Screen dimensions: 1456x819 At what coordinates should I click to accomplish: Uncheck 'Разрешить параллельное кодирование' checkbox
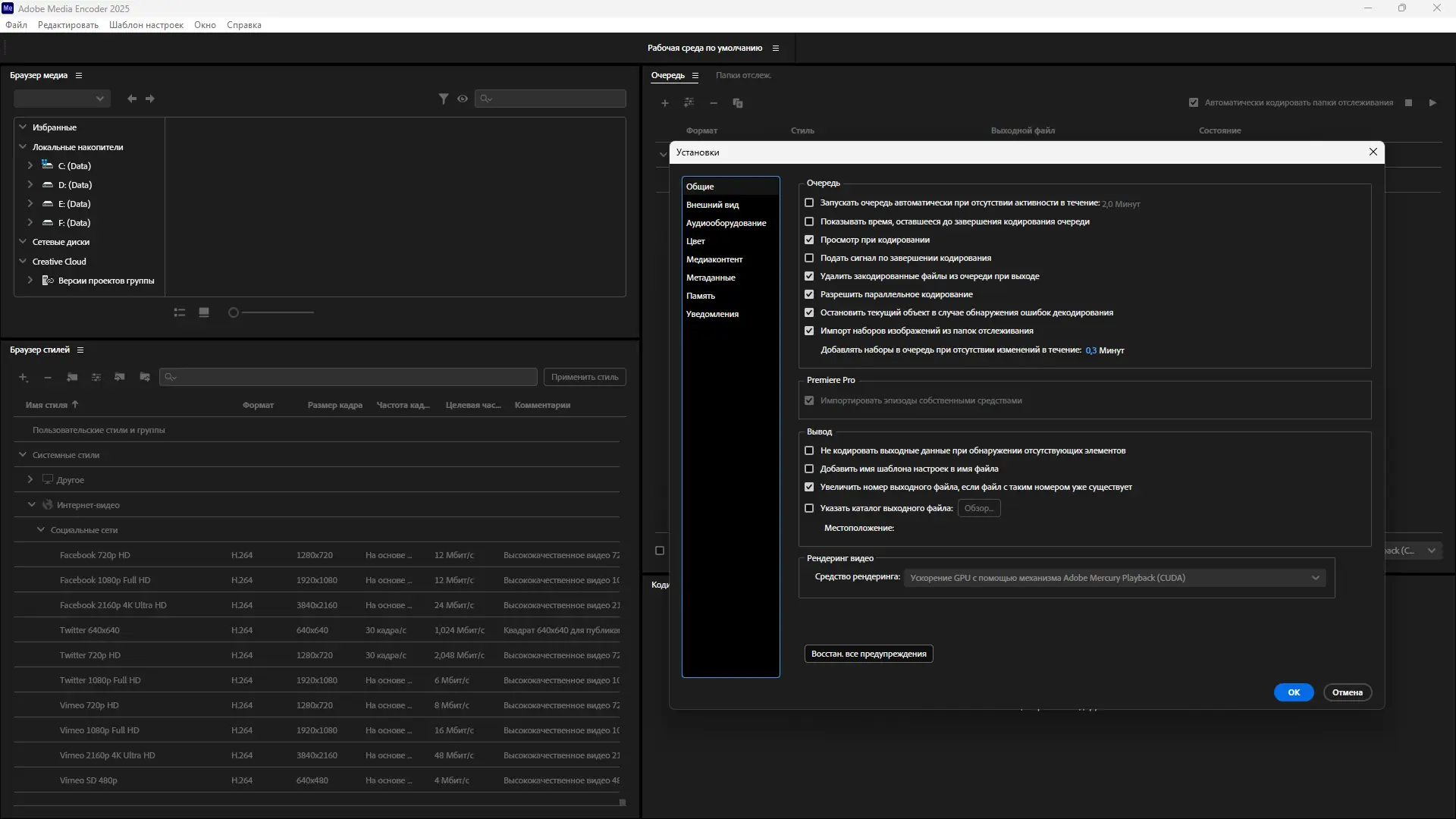pos(809,294)
